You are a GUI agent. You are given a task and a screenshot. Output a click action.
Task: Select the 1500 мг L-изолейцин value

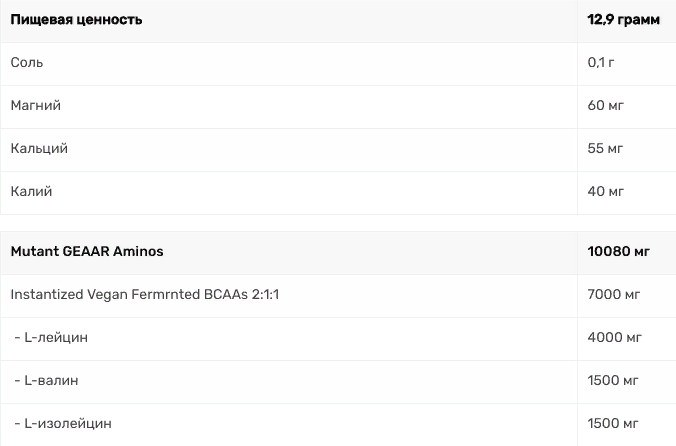613,424
